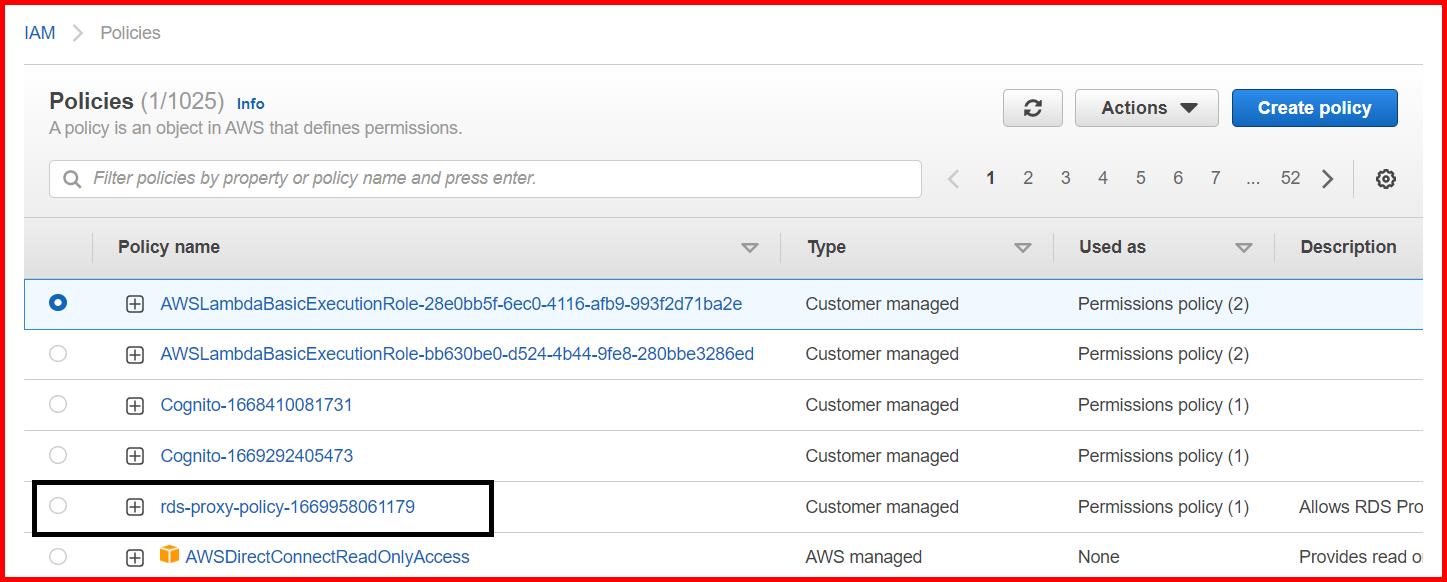This screenshot has width=1447, height=582.
Task: Click the policy filter input field
Action: [400, 178]
